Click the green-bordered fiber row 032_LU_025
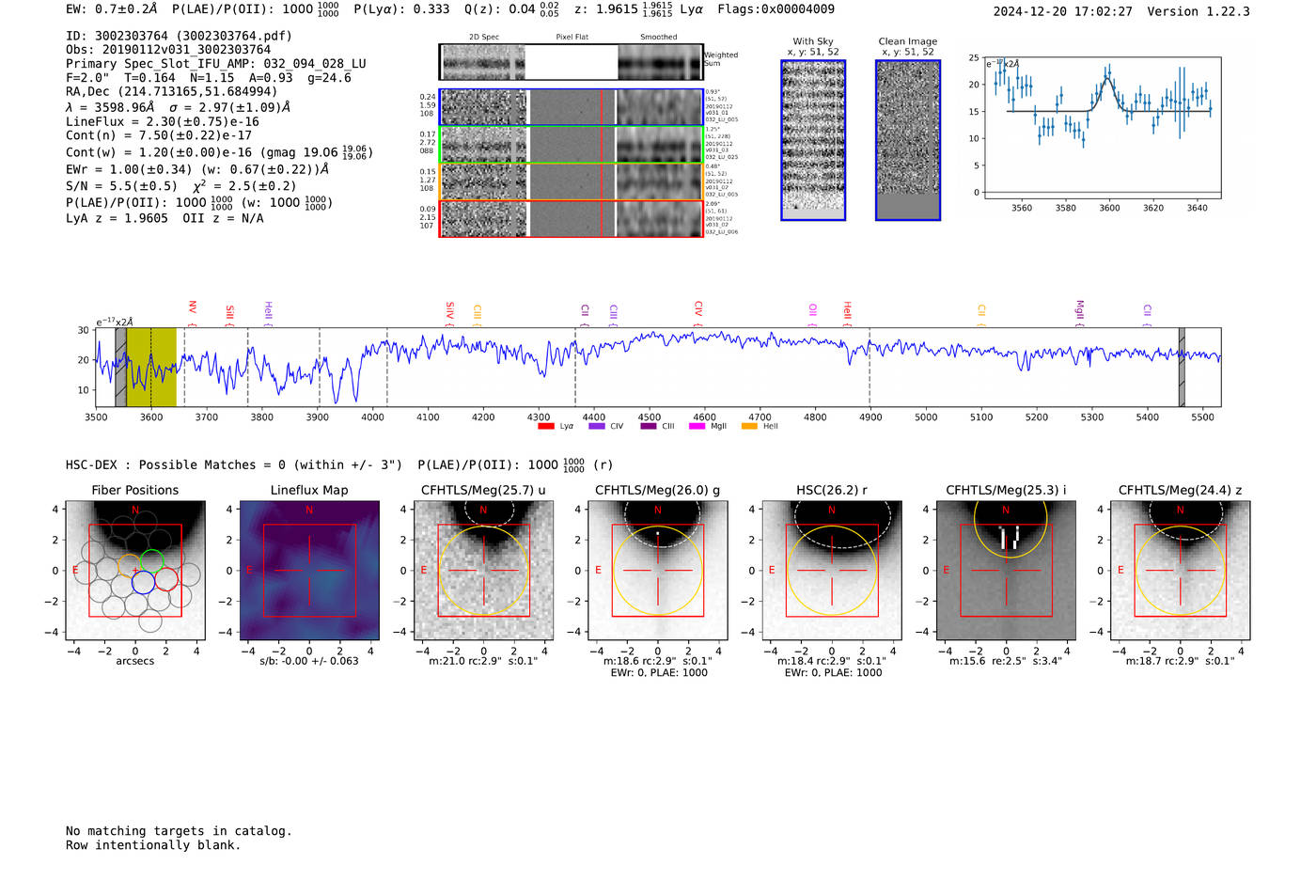The width and height of the screenshot is (1316, 896). pyautogui.click(x=571, y=145)
